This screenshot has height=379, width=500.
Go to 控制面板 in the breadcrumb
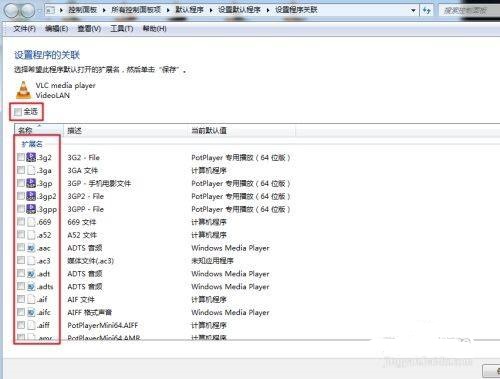click(x=83, y=10)
